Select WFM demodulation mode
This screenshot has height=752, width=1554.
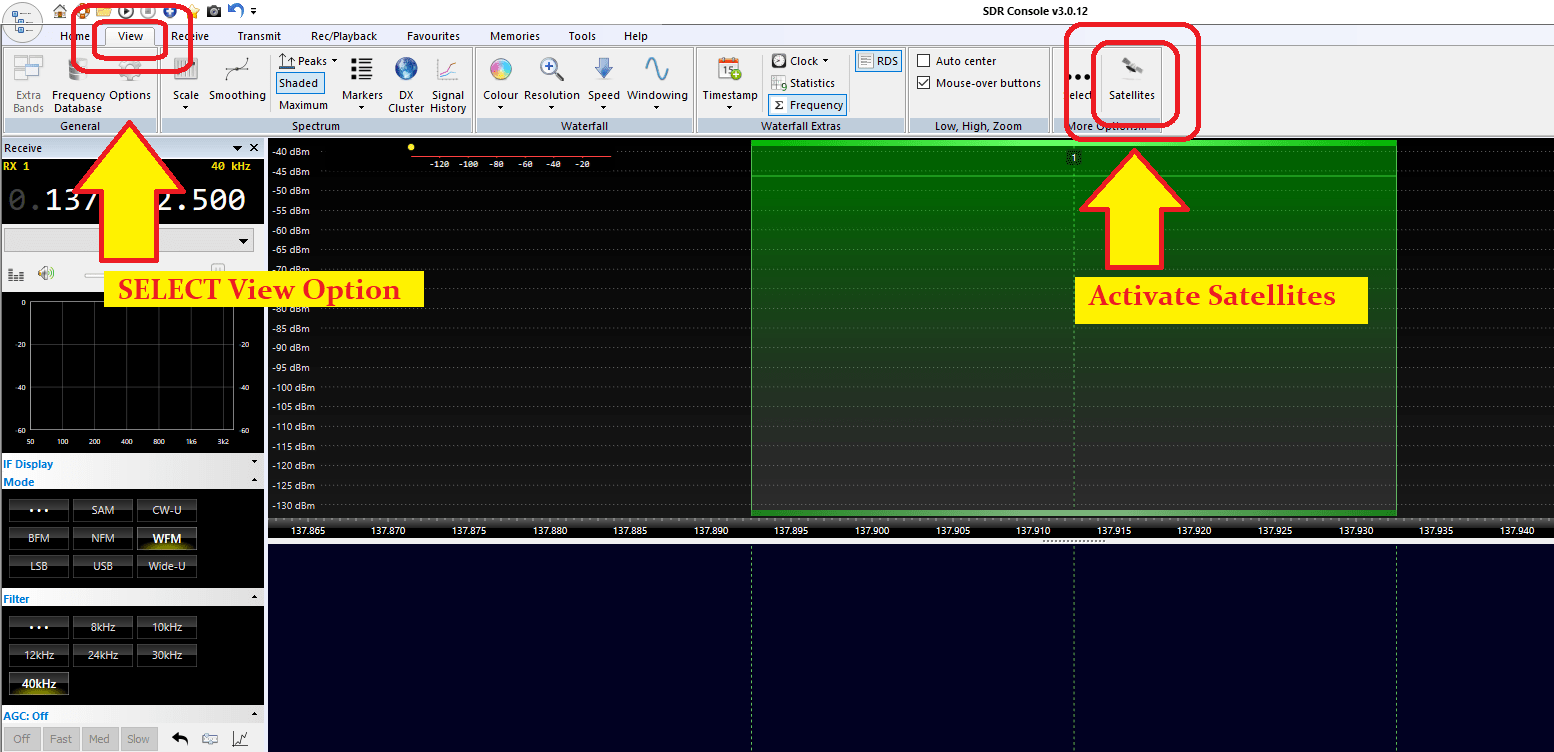166,538
